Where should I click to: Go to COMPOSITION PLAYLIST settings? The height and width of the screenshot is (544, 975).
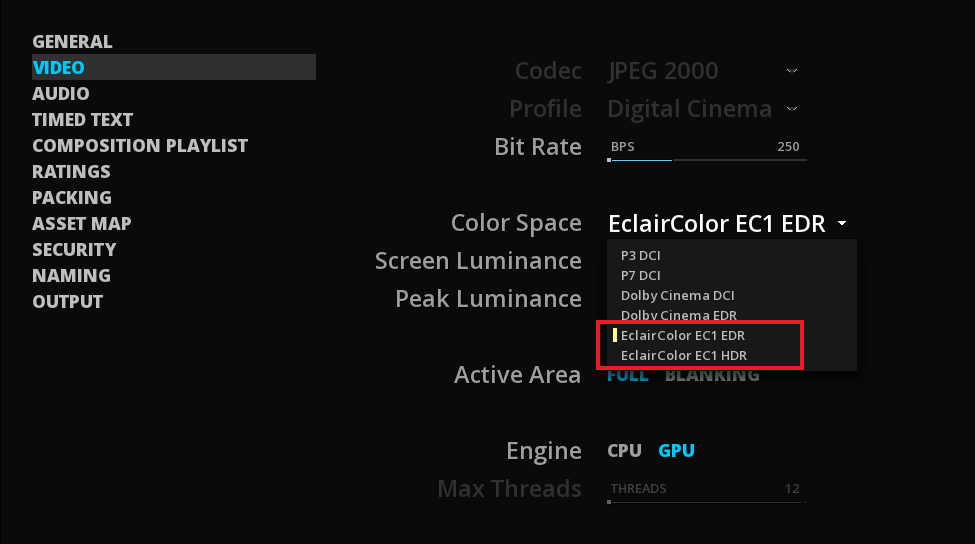(140, 145)
